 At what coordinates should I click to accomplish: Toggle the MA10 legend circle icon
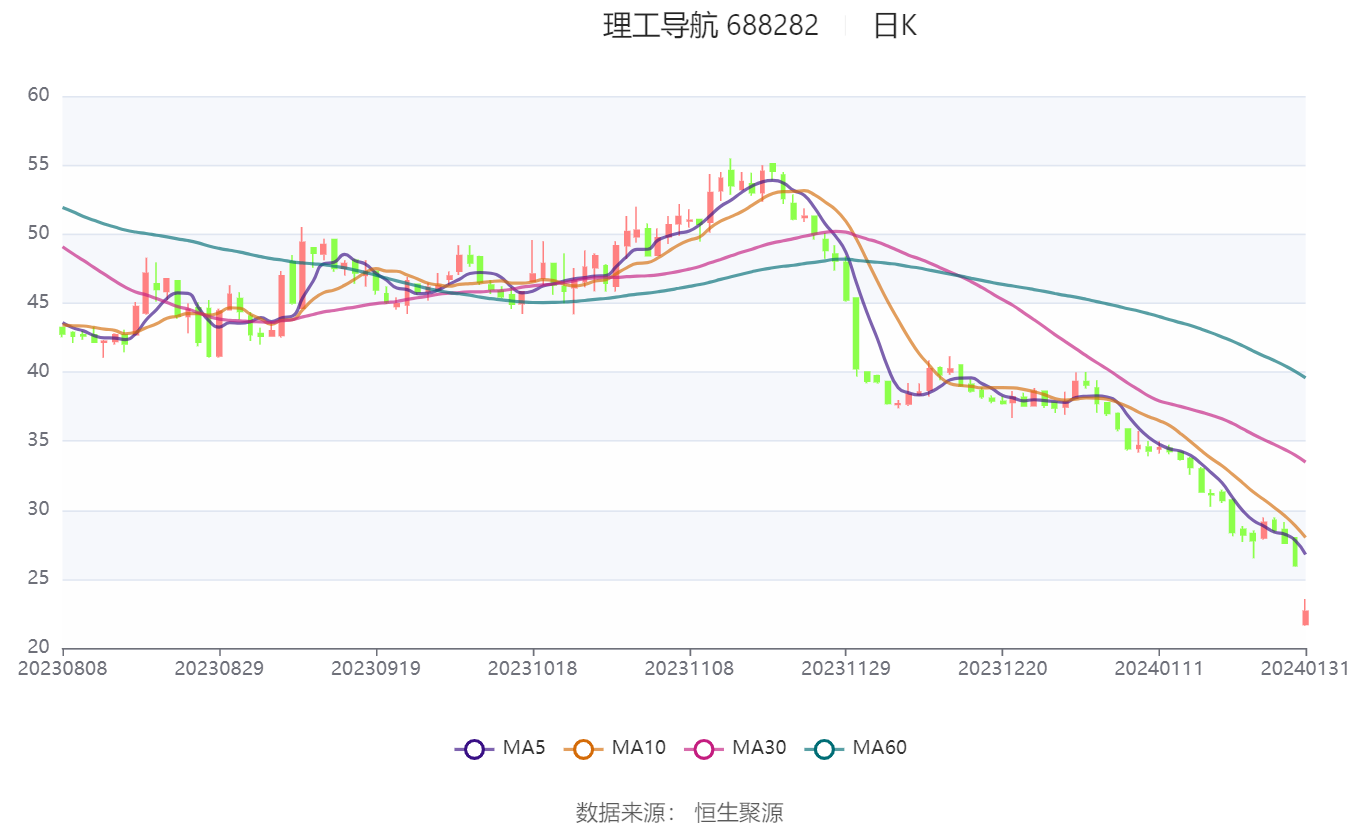coord(583,748)
